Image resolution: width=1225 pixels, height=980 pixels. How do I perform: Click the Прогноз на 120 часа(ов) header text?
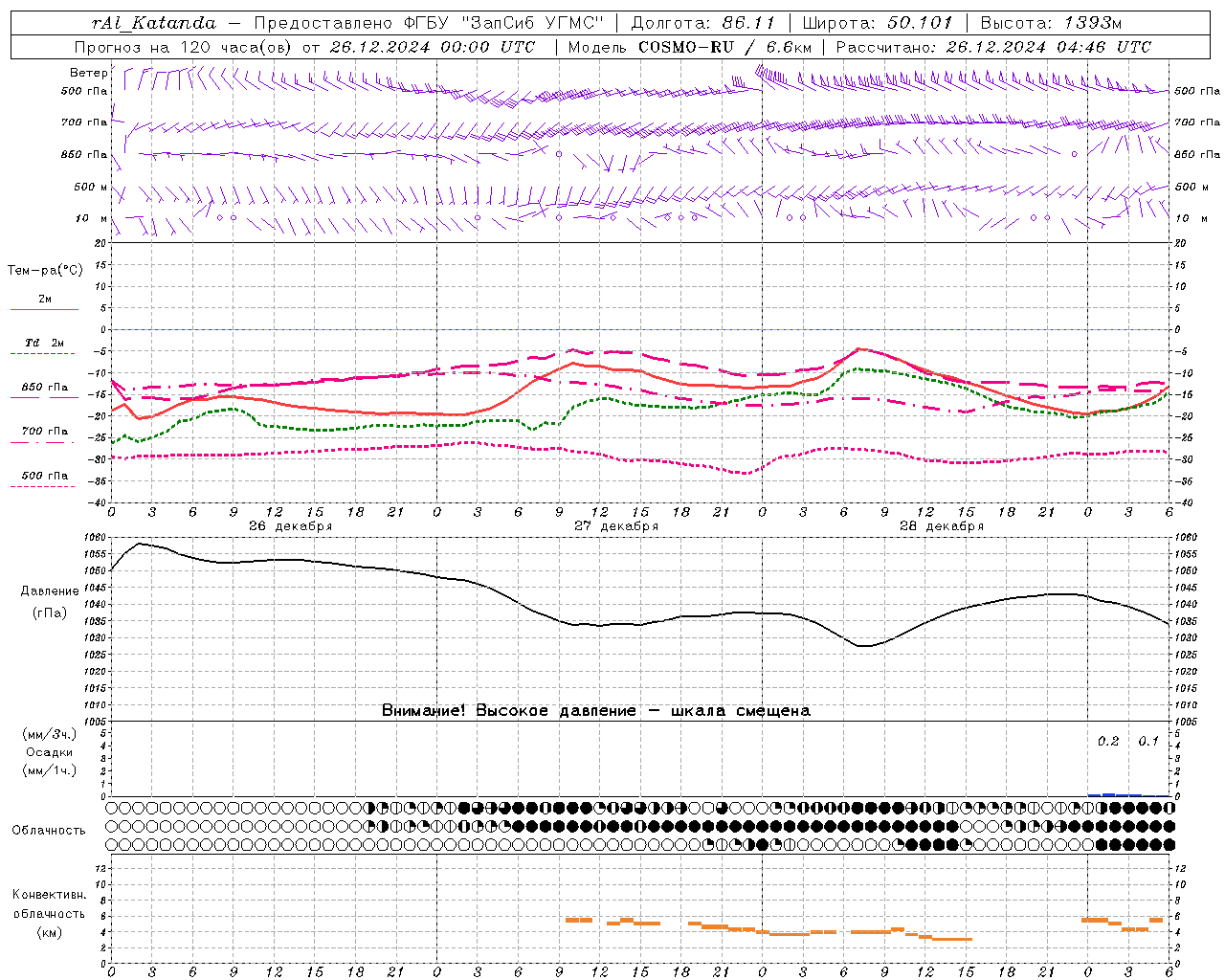click(304, 47)
